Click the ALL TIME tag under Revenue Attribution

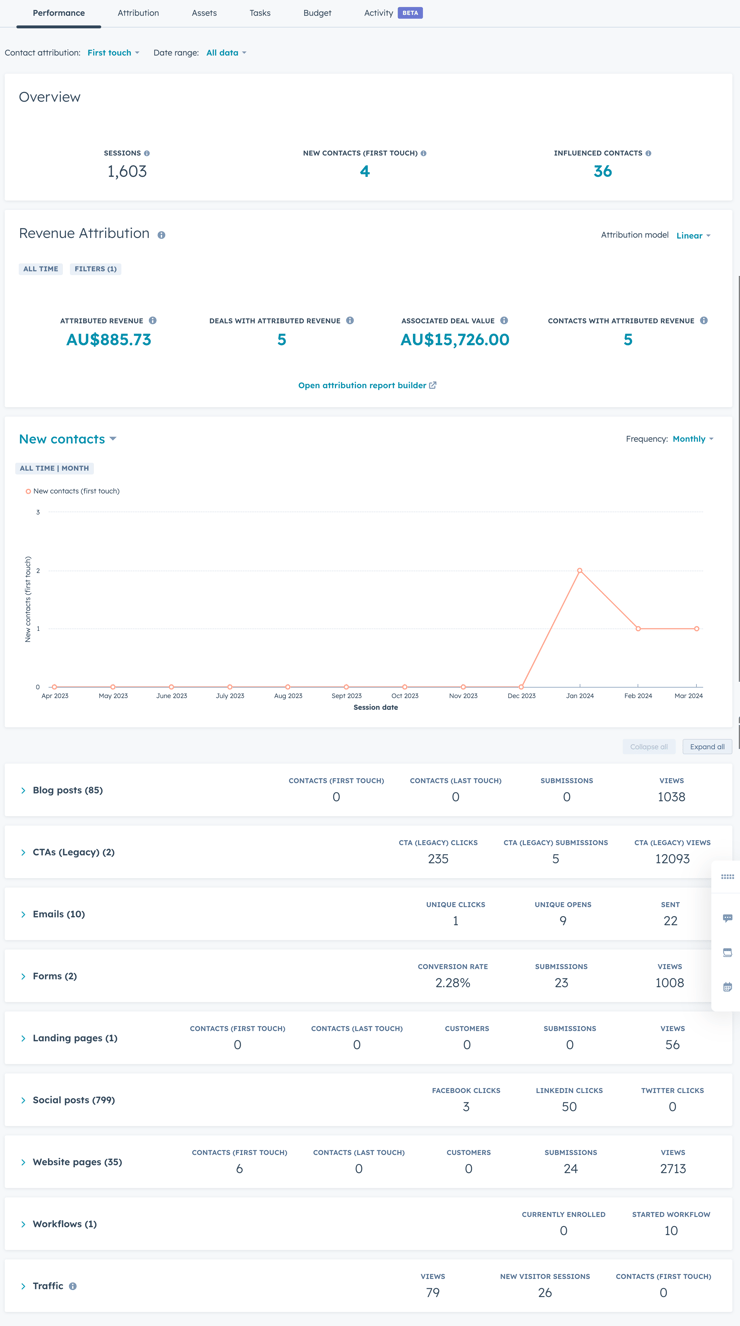click(x=41, y=269)
